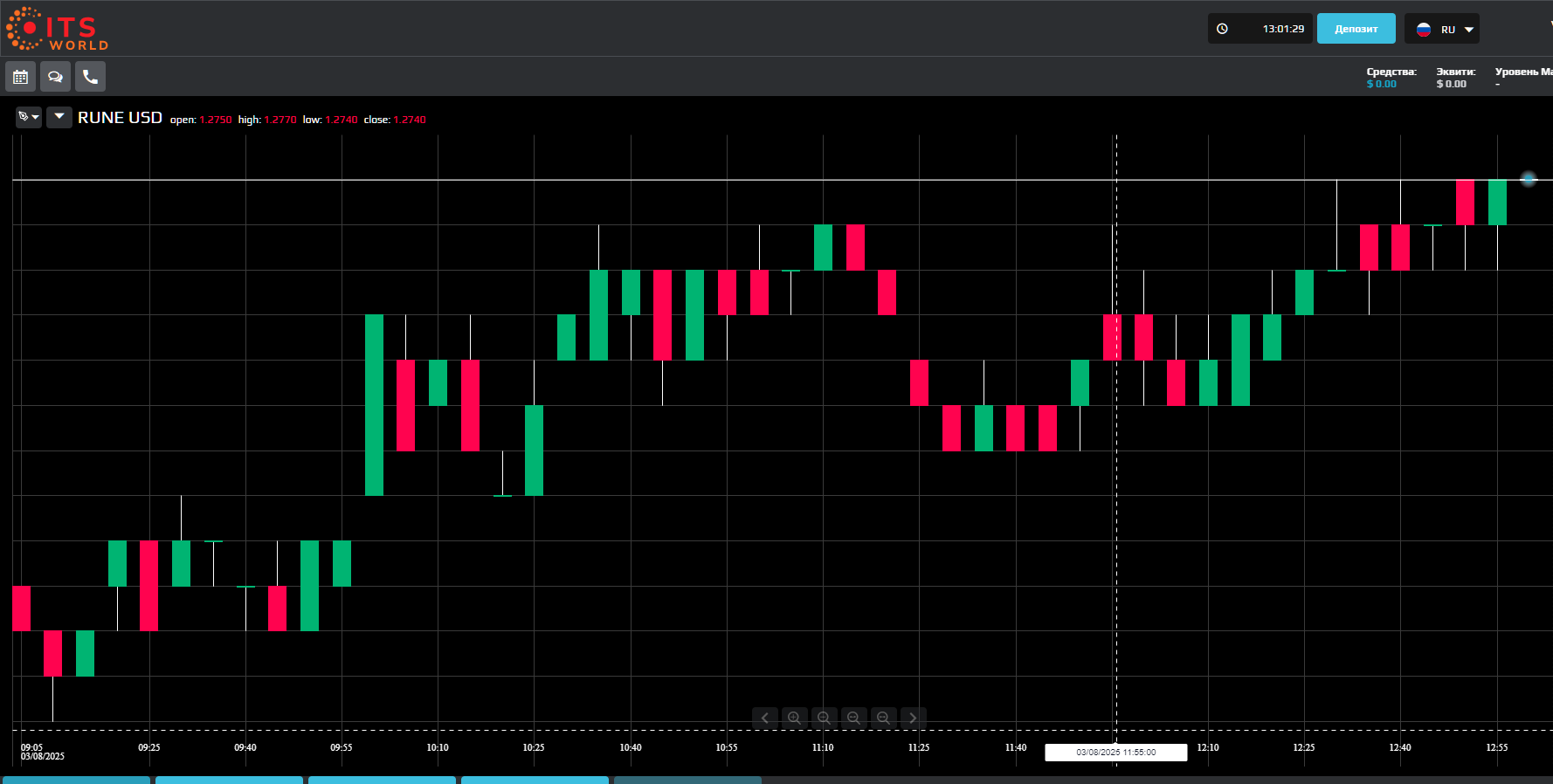
Task: Click the 12:55 time axis label
Action: click(x=1497, y=747)
